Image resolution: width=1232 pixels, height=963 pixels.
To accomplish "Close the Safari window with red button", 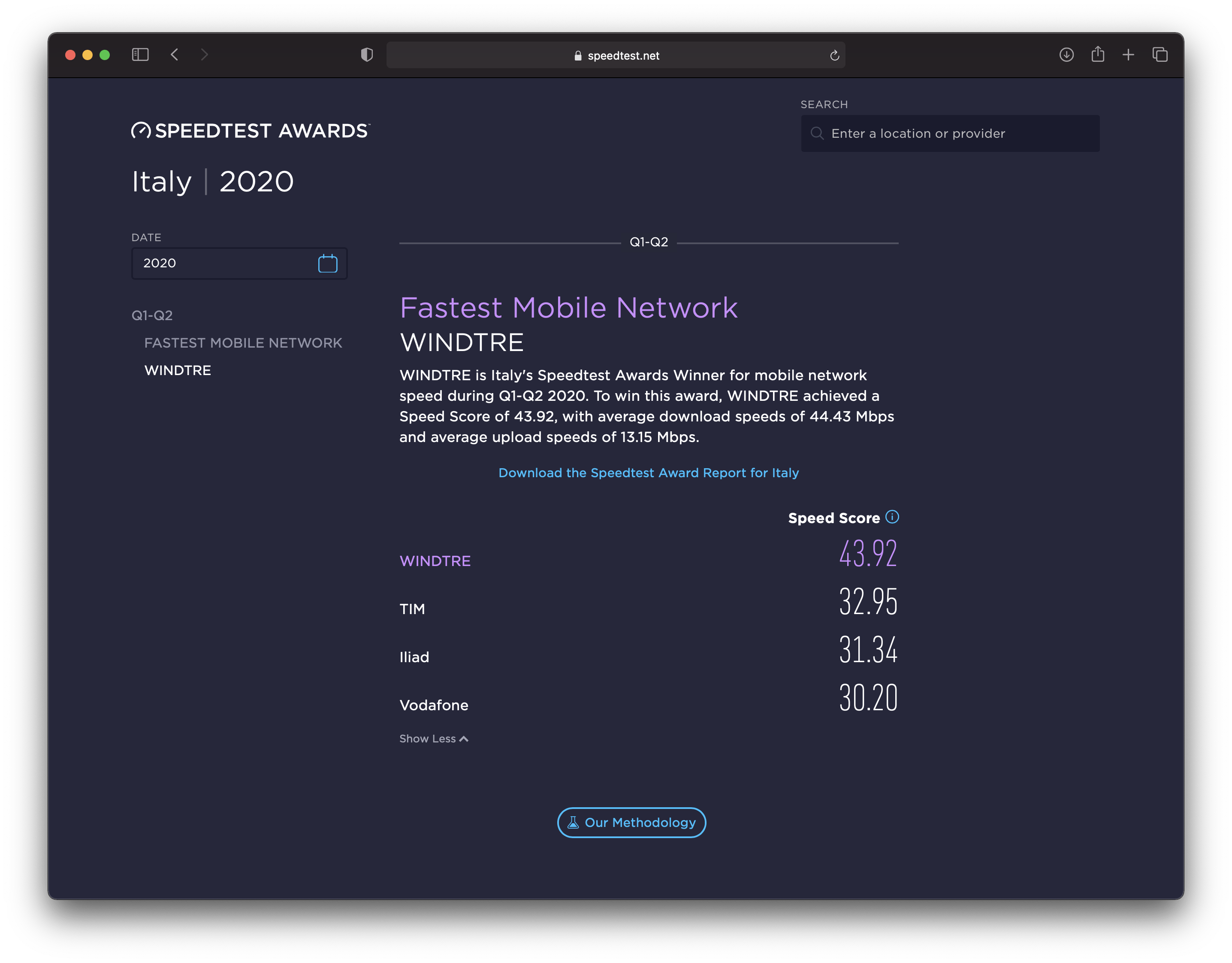I will click(x=70, y=55).
